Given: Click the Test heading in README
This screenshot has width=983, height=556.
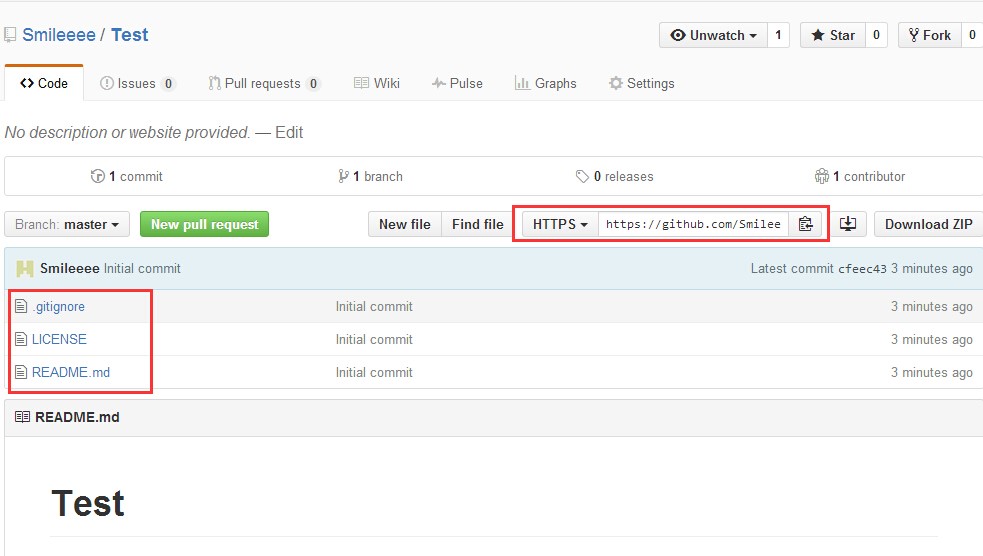Looking at the screenshot, I should (88, 503).
